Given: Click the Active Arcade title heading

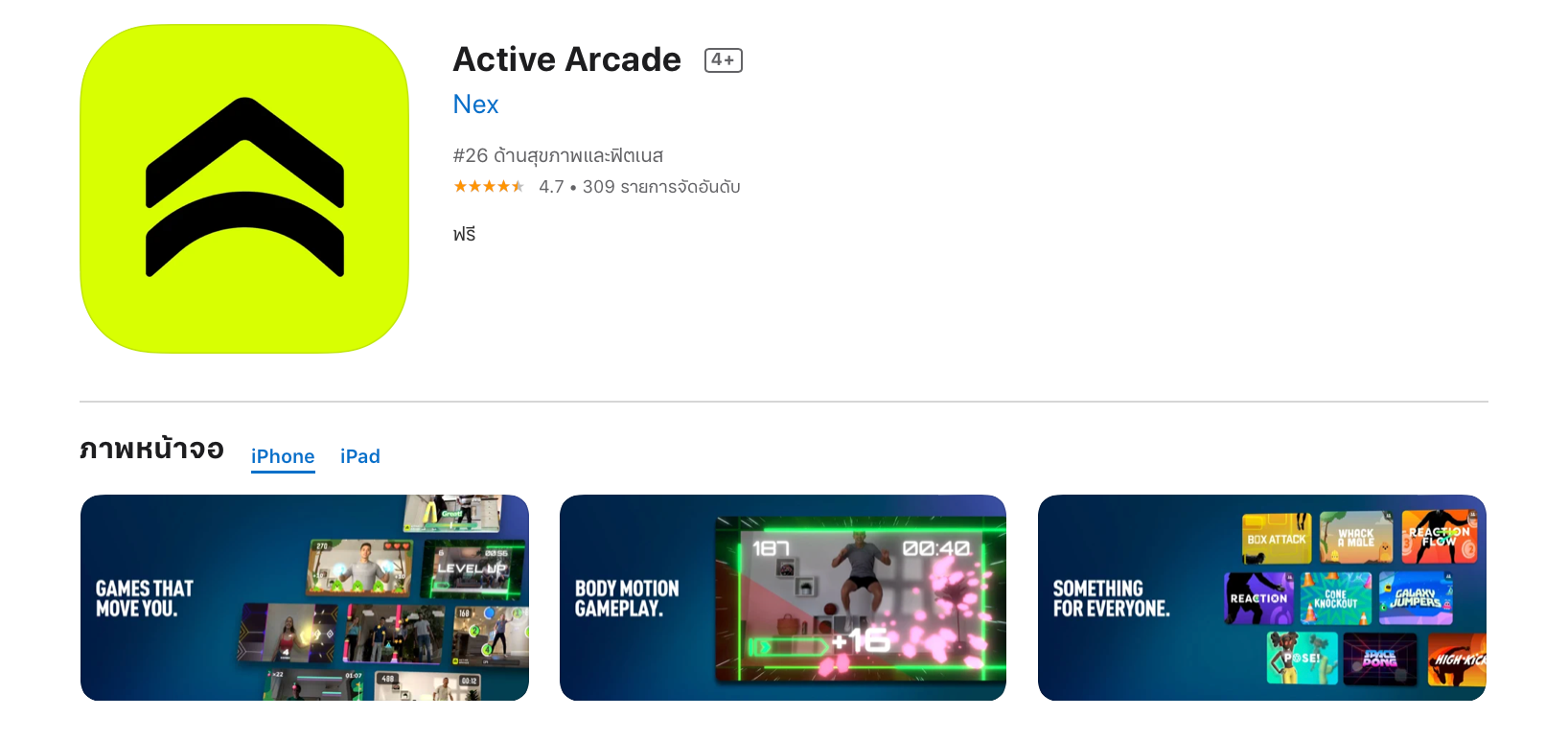Looking at the screenshot, I should pyautogui.click(x=566, y=59).
